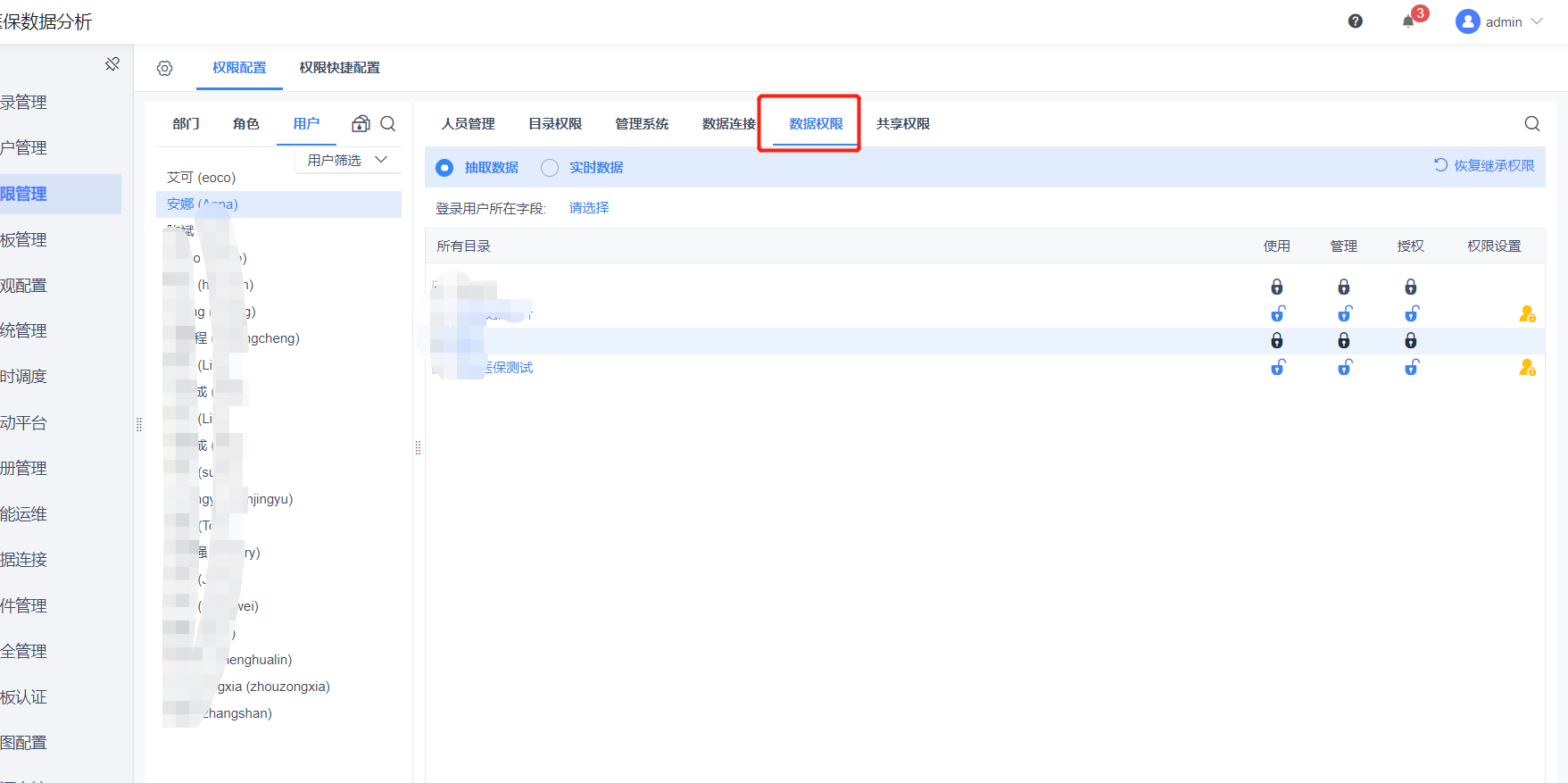Open the notifications bell icon

click(1408, 21)
